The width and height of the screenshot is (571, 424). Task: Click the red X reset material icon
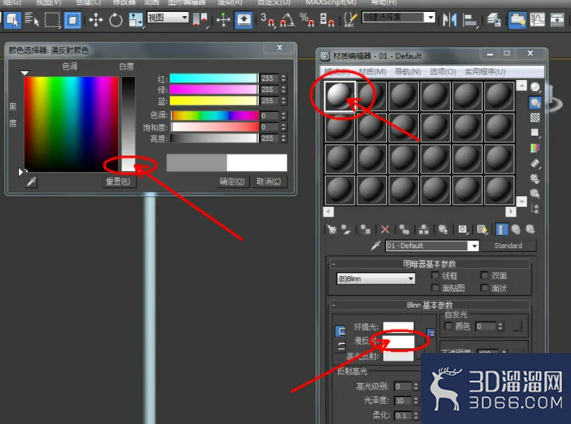pyautogui.click(x=385, y=229)
